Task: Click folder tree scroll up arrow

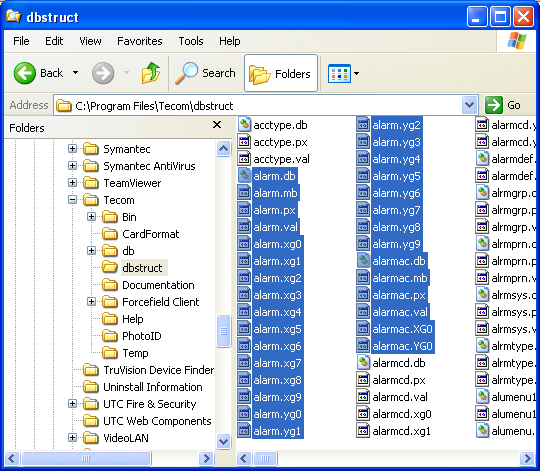Action: pyautogui.click(x=224, y=148)
